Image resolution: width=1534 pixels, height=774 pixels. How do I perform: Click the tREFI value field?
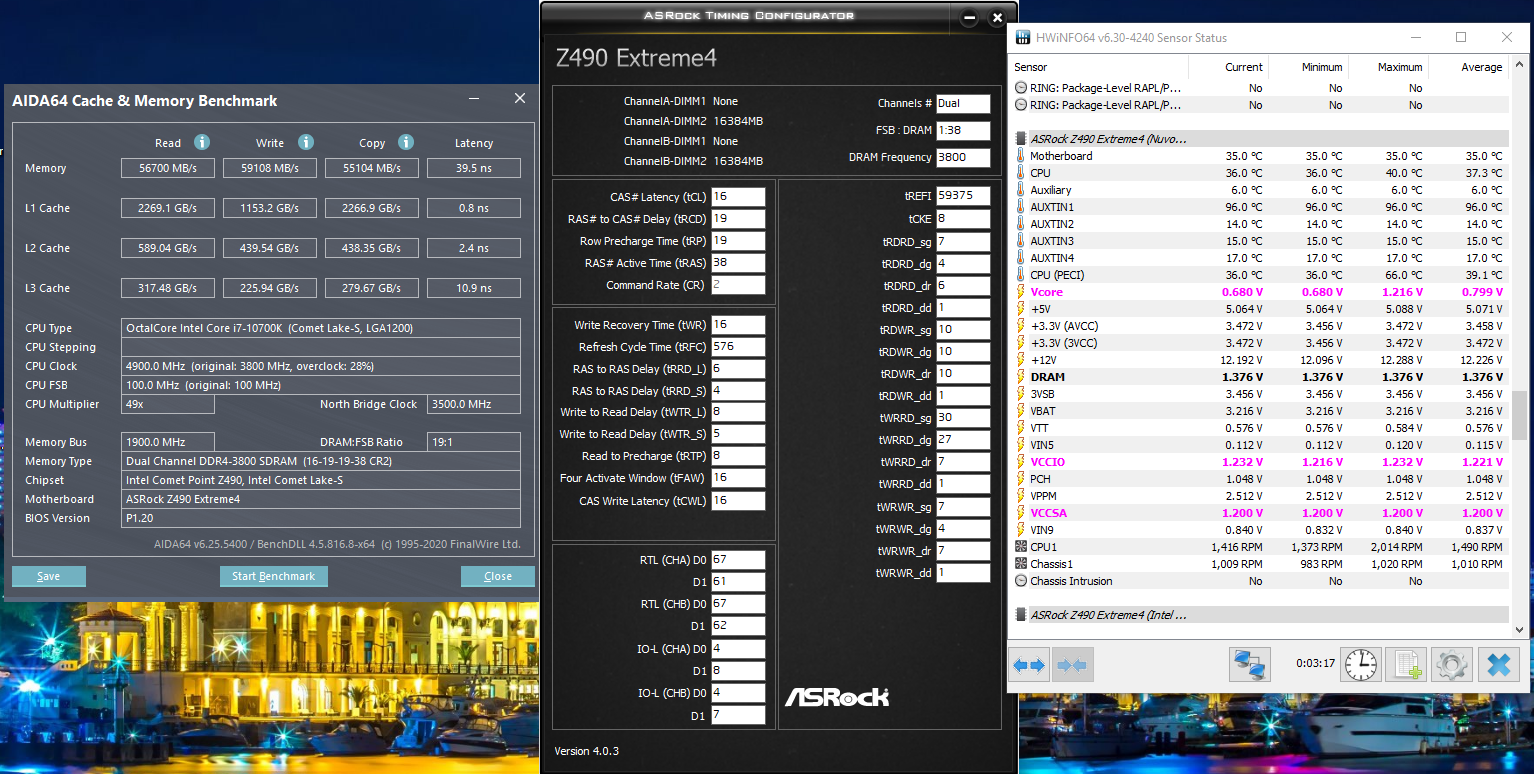tap(963, 196)
